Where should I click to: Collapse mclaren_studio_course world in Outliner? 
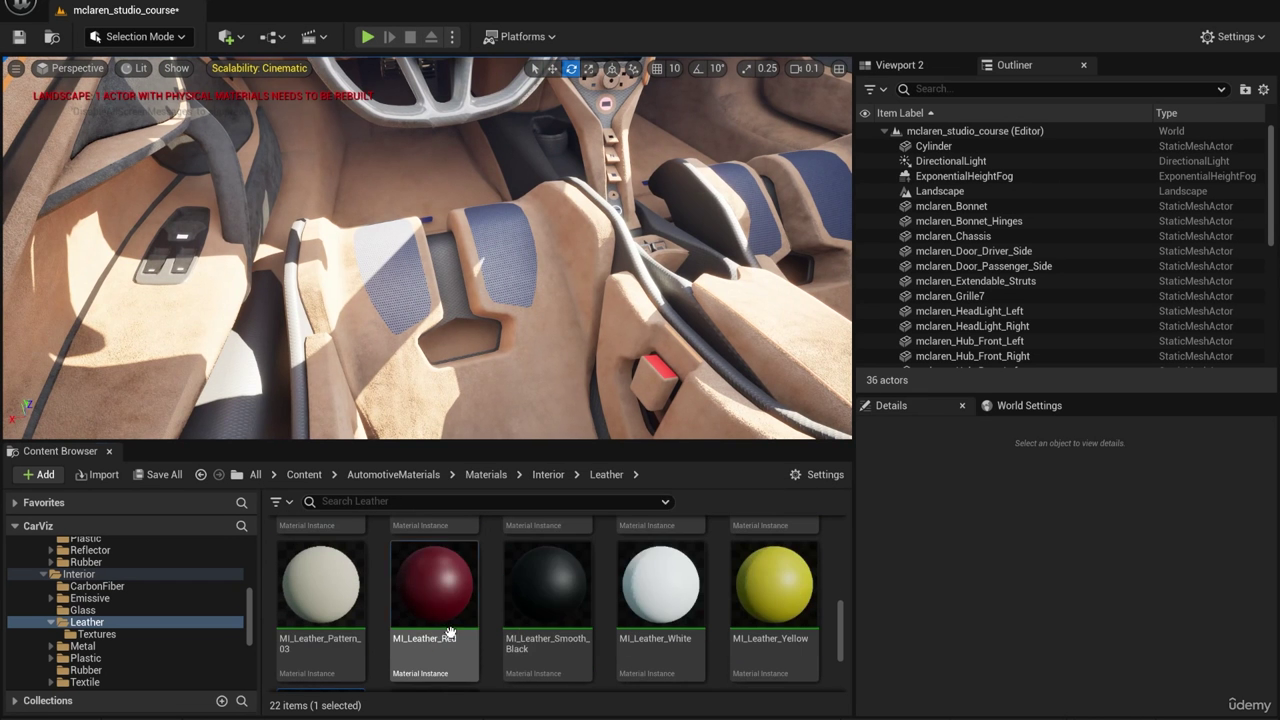coord(884,131)
